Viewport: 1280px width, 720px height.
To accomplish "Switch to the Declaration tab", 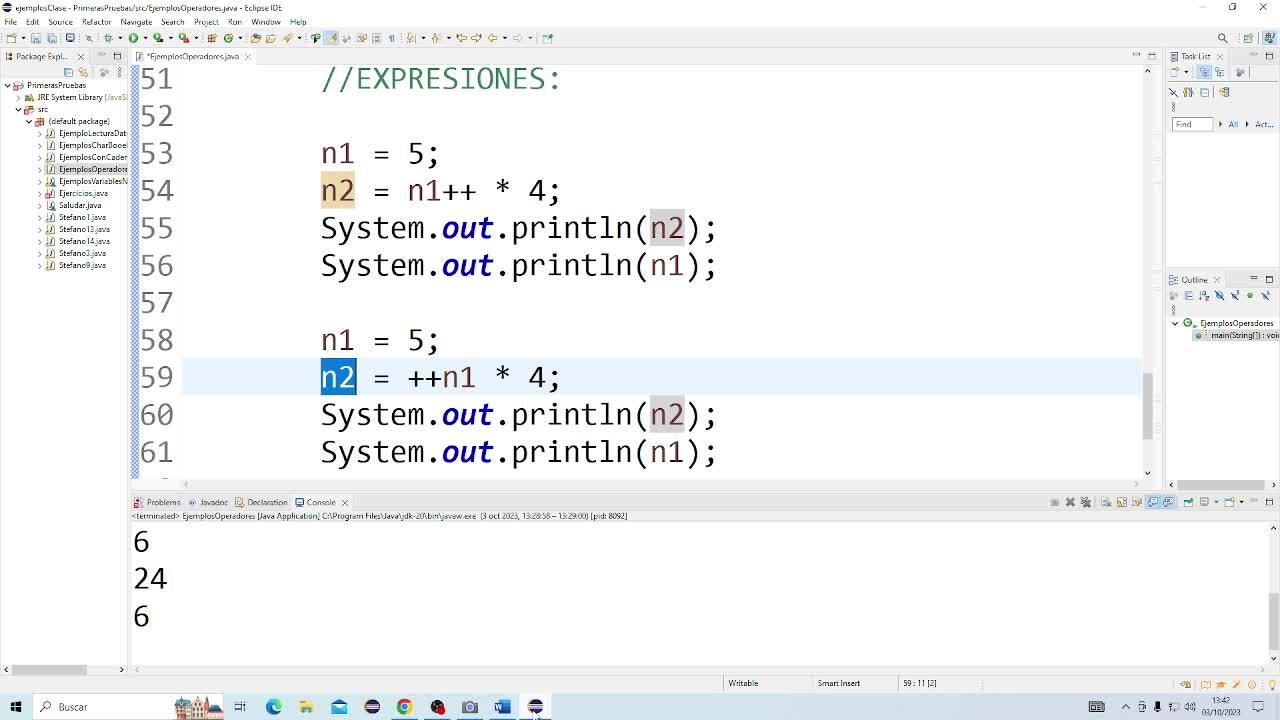I will point(262,502).
